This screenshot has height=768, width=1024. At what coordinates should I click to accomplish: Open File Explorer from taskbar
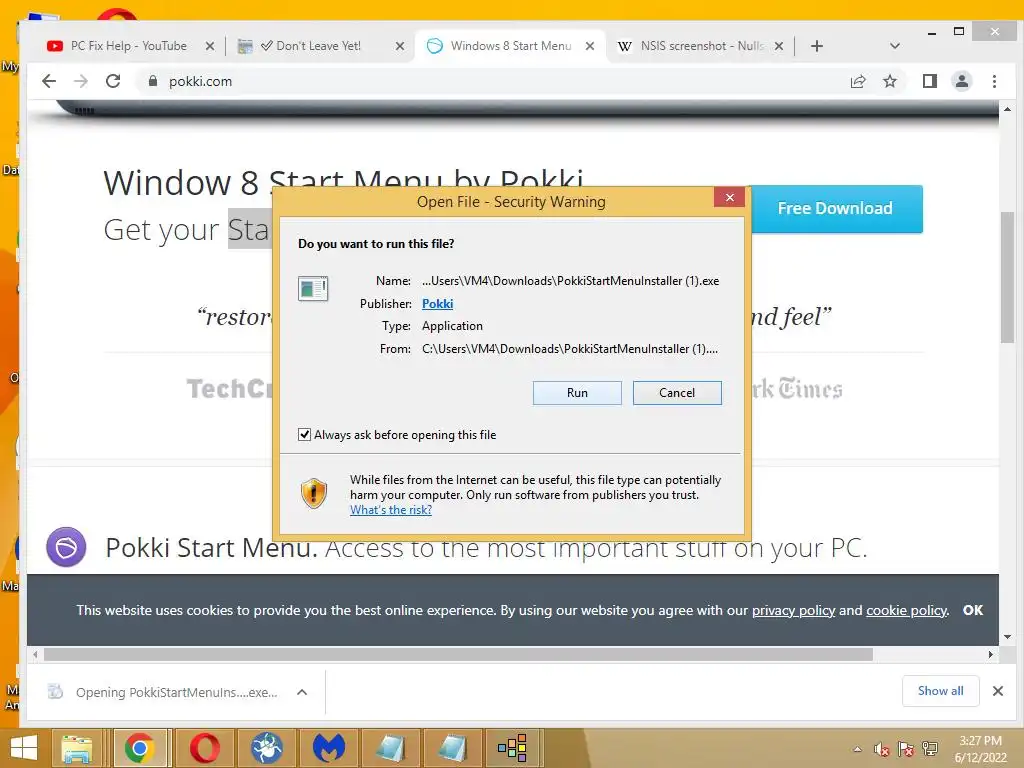77,748
